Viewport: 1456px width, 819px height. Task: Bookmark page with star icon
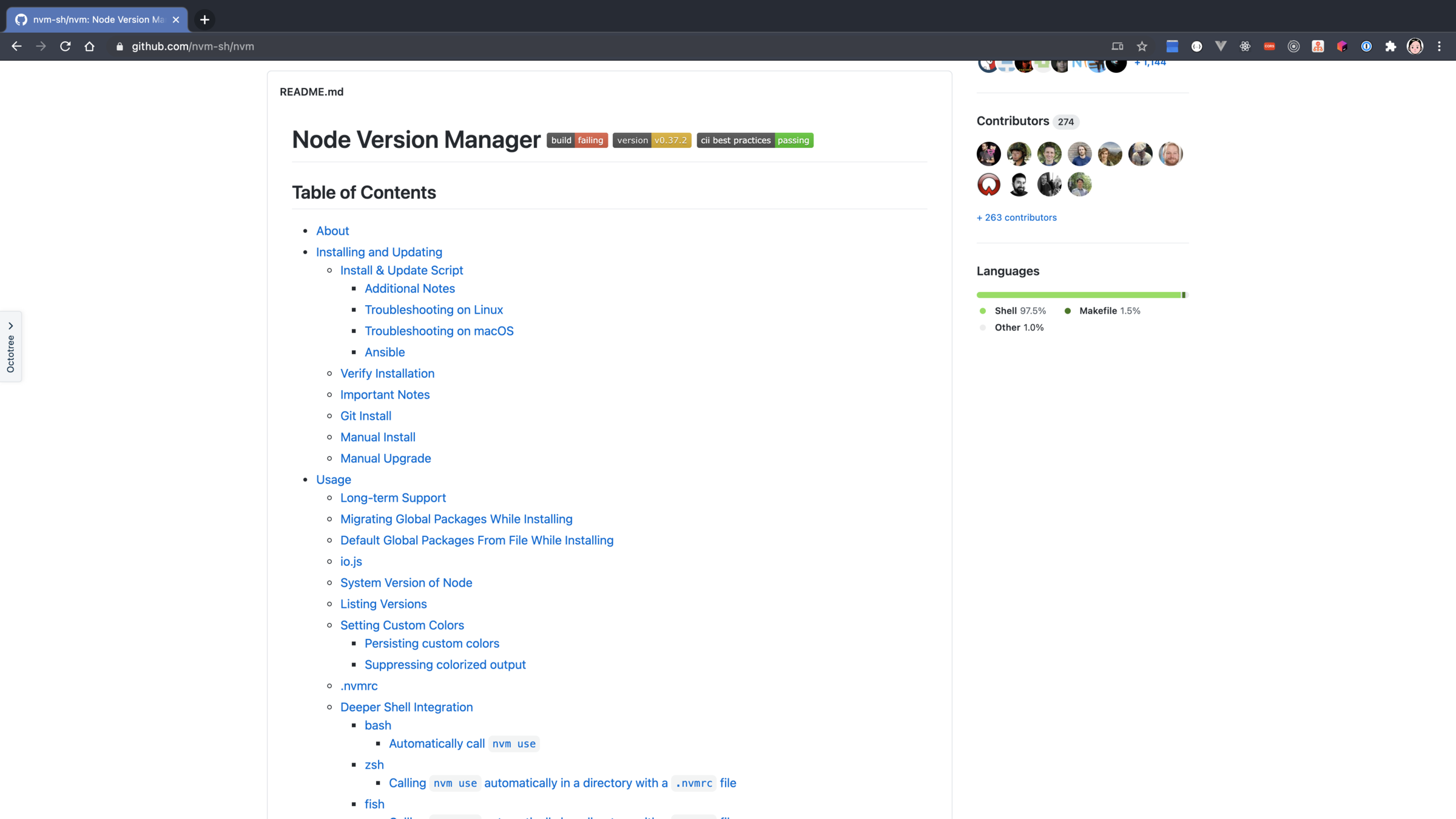tap(1142, 46)
